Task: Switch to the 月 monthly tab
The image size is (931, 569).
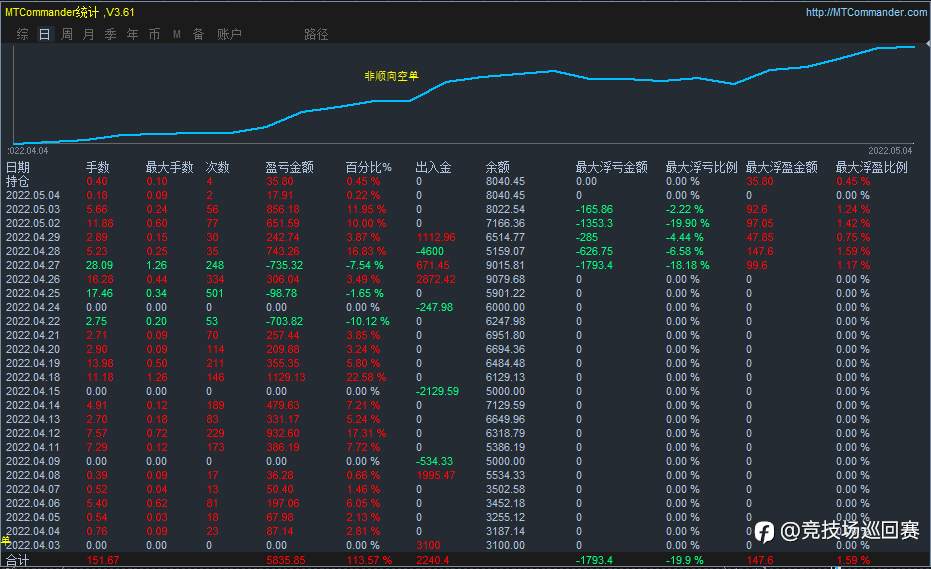Action: coord(88,34)
